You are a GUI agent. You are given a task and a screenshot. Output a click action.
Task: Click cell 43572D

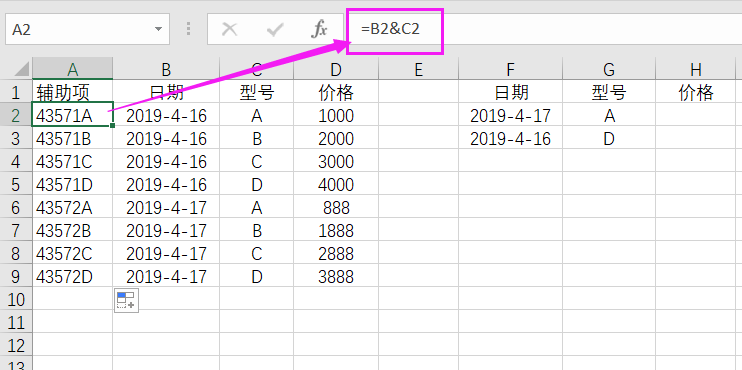72,276
